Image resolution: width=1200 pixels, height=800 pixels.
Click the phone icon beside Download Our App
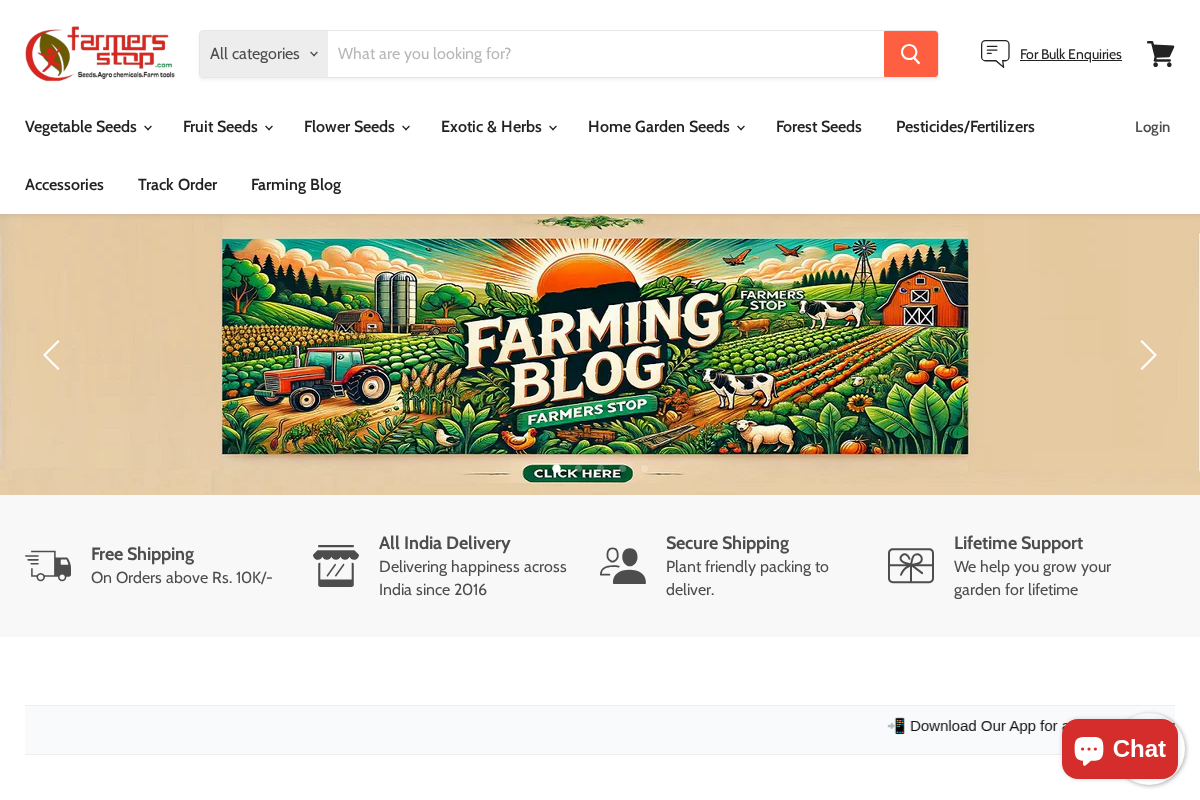point(898,725)
